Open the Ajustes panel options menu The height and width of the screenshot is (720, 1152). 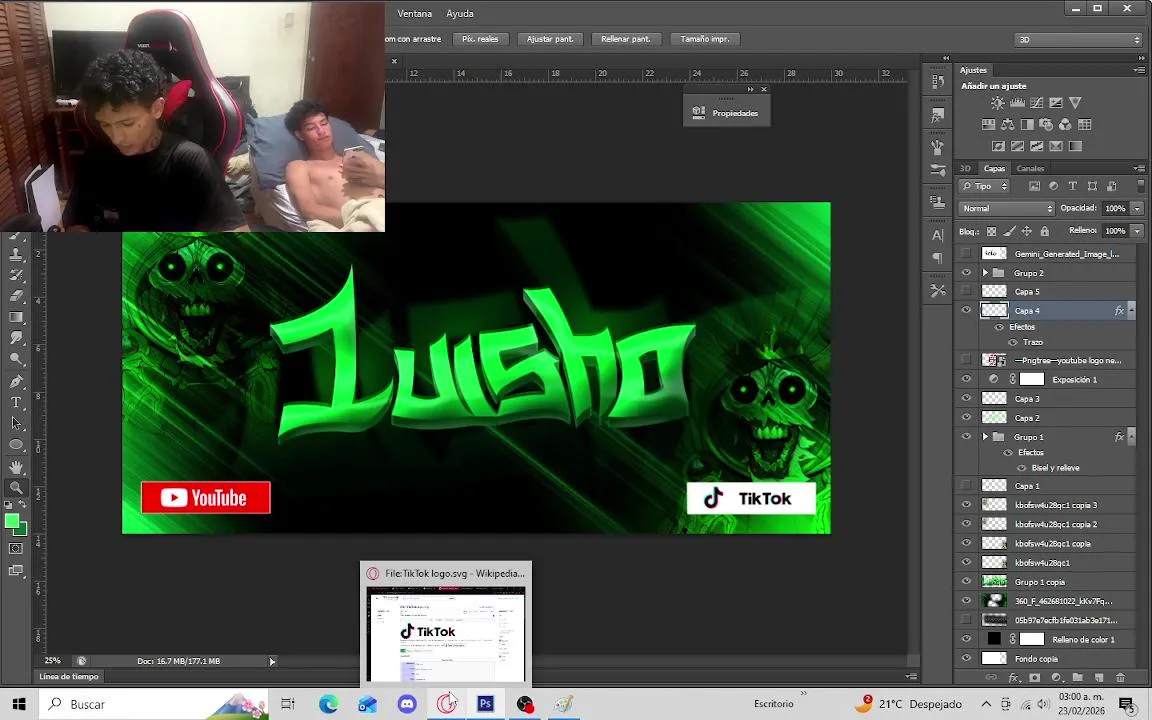[x=1140, y=70]
